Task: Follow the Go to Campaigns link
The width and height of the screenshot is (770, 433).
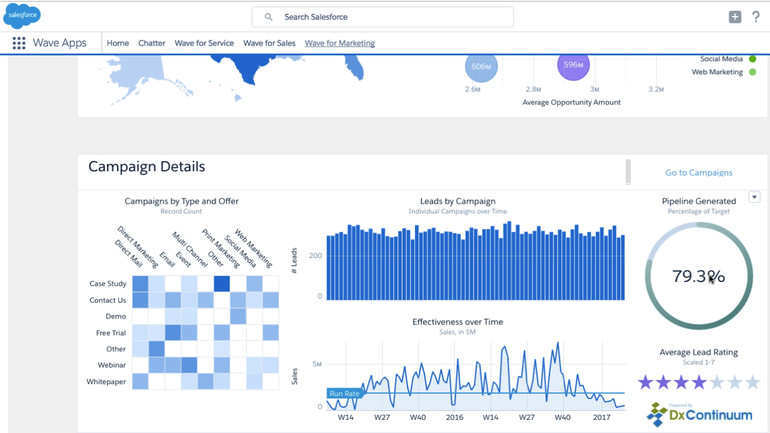Action: pyautogui.click(x=699, y=173)
